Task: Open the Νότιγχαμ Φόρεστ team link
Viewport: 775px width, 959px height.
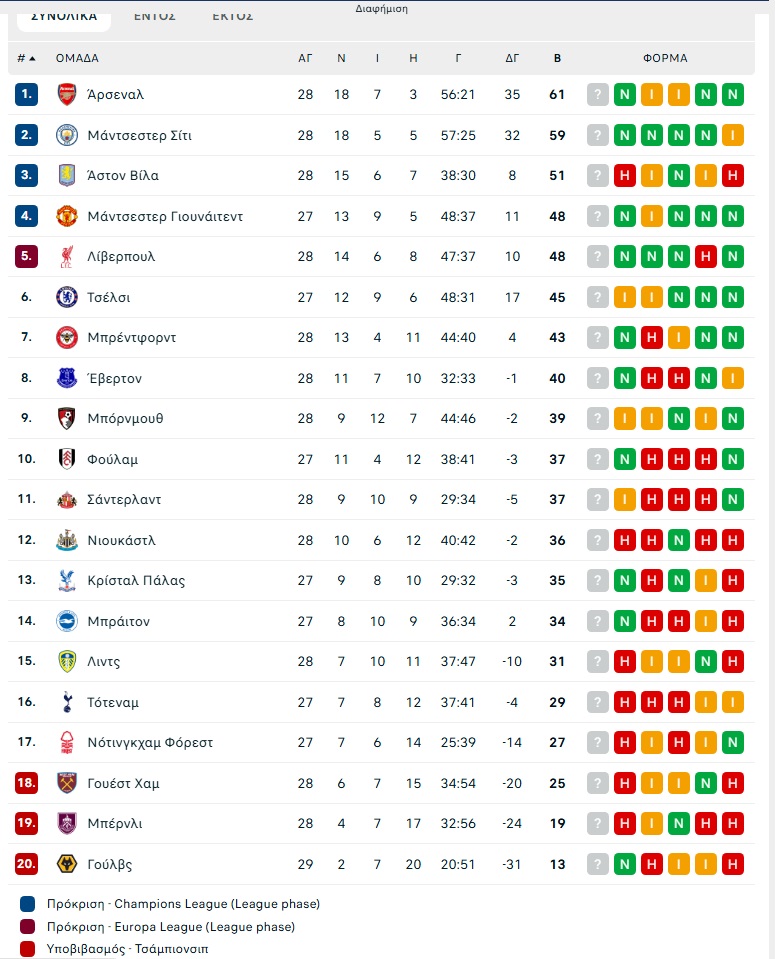Action: 150,743
